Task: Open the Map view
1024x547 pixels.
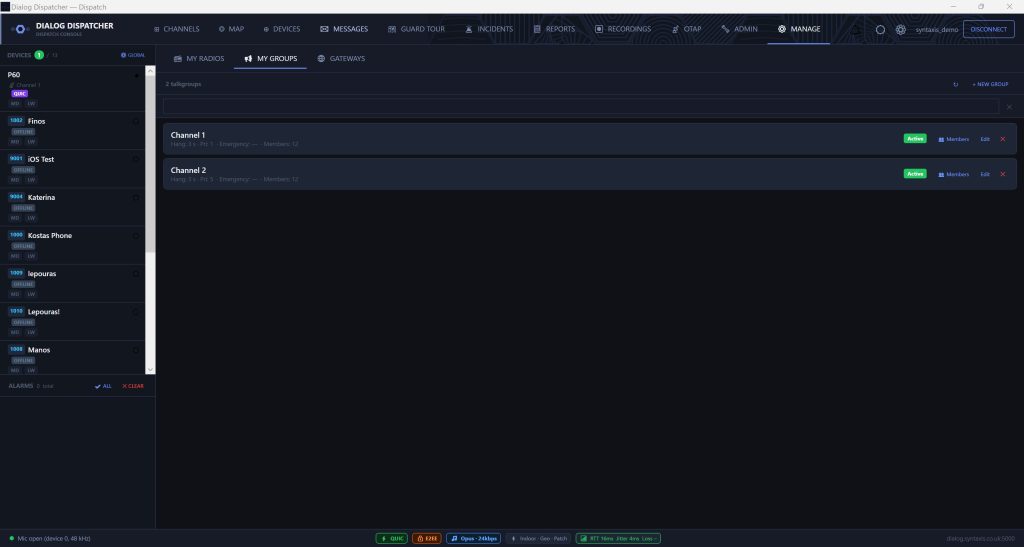Action: (231, 29)
